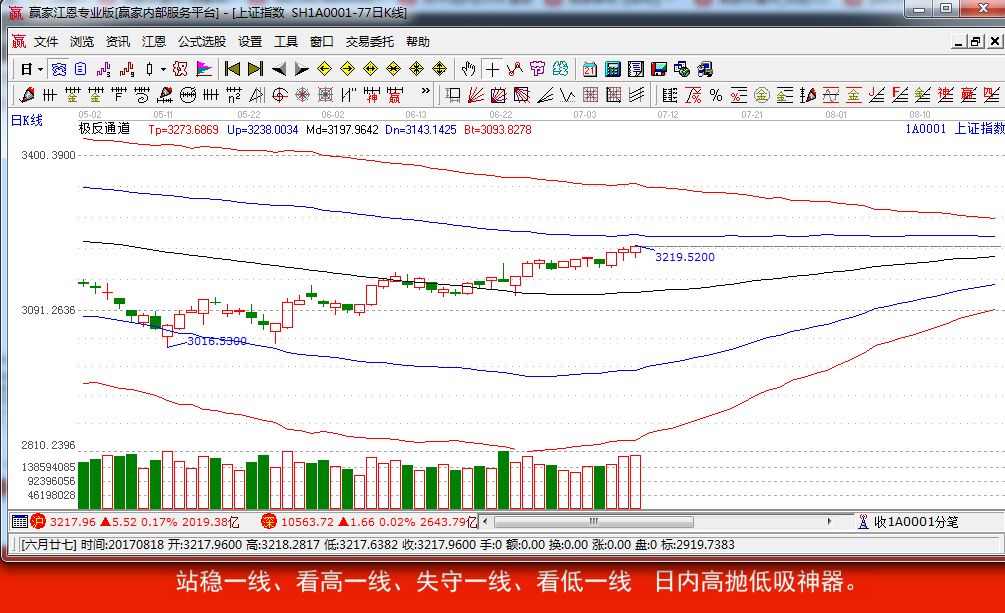This screenshot has height=613, width=1005.
Task: Open the 交易委托 menu
Action: pos(369,41)
